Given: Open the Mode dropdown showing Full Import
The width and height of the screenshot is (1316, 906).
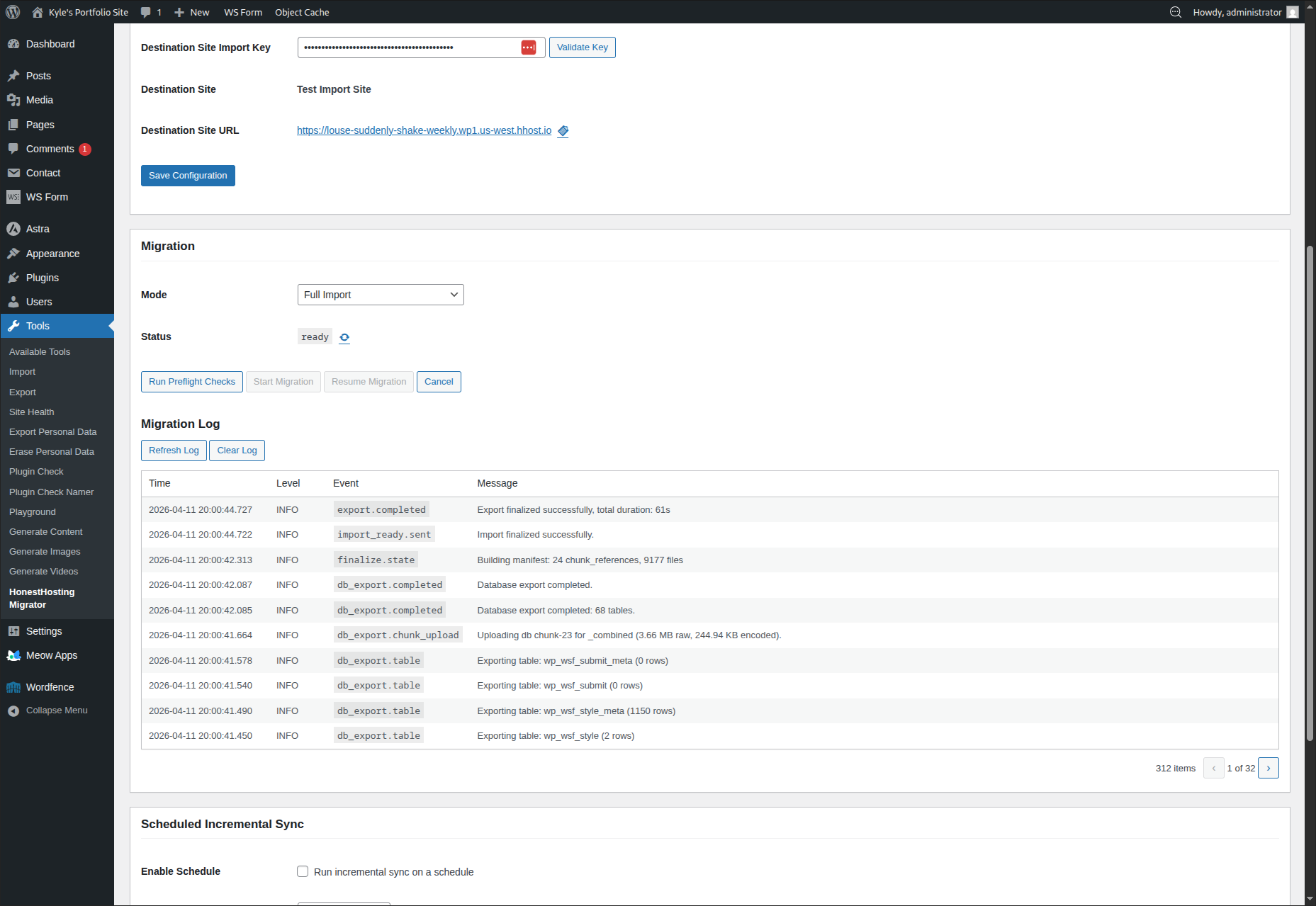Looking at the screenshot, I should [x=381, y=295].
